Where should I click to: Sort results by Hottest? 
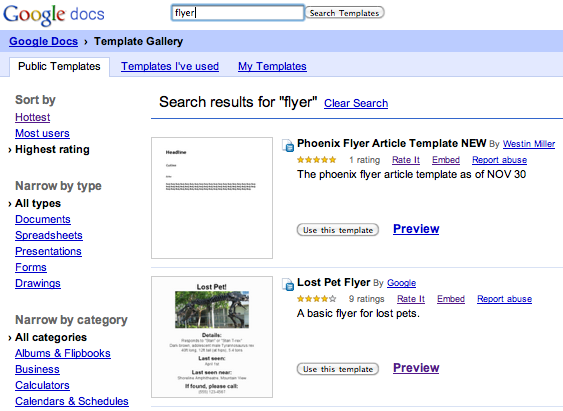[x=33, y=117]
